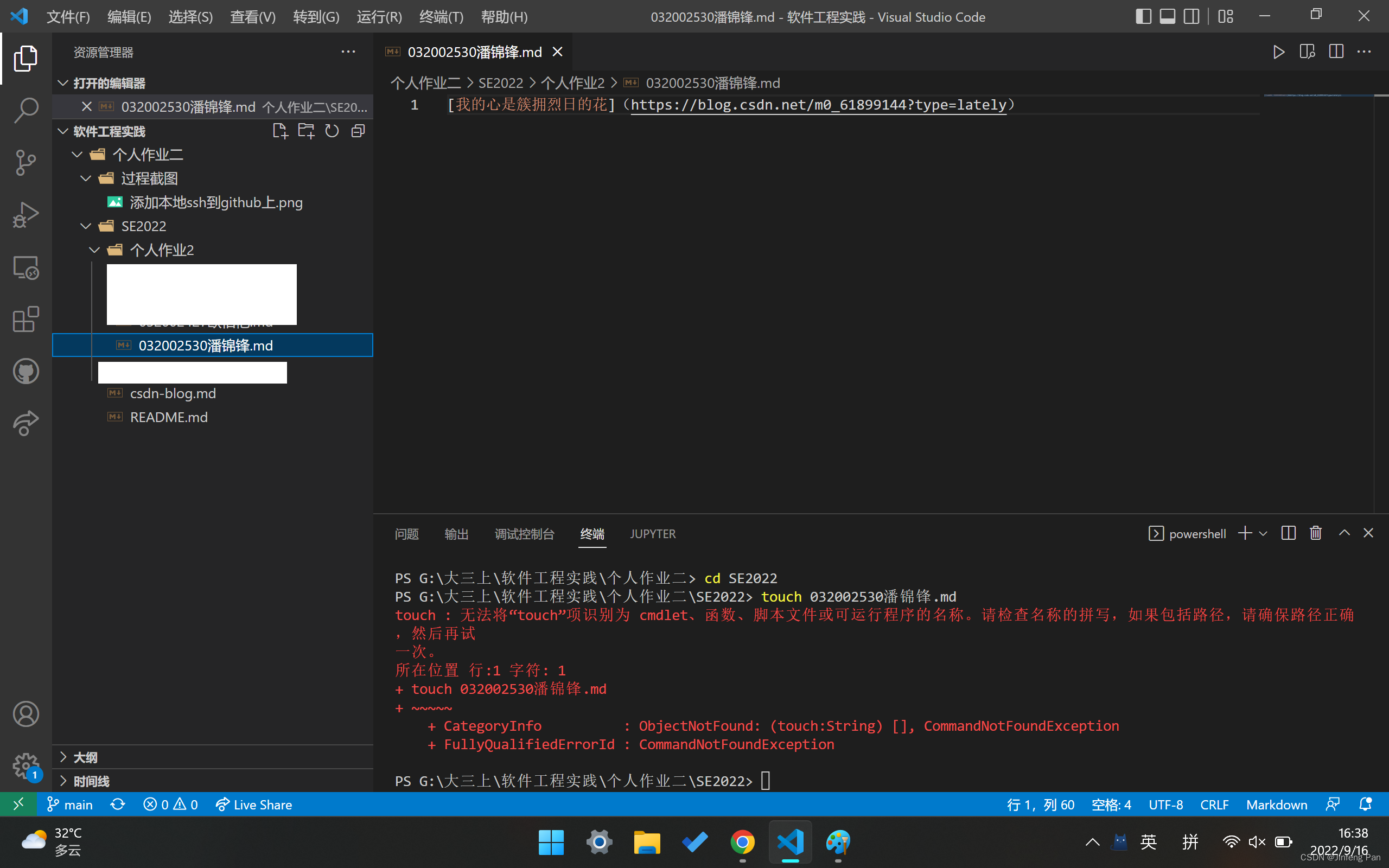Open the feedback icon in status bar

coord(1333,805)
